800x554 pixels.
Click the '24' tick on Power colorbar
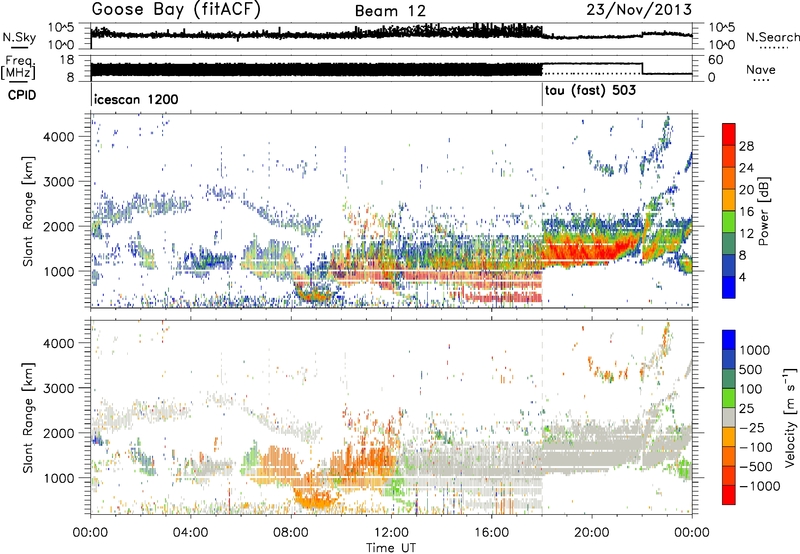point(746,168)
